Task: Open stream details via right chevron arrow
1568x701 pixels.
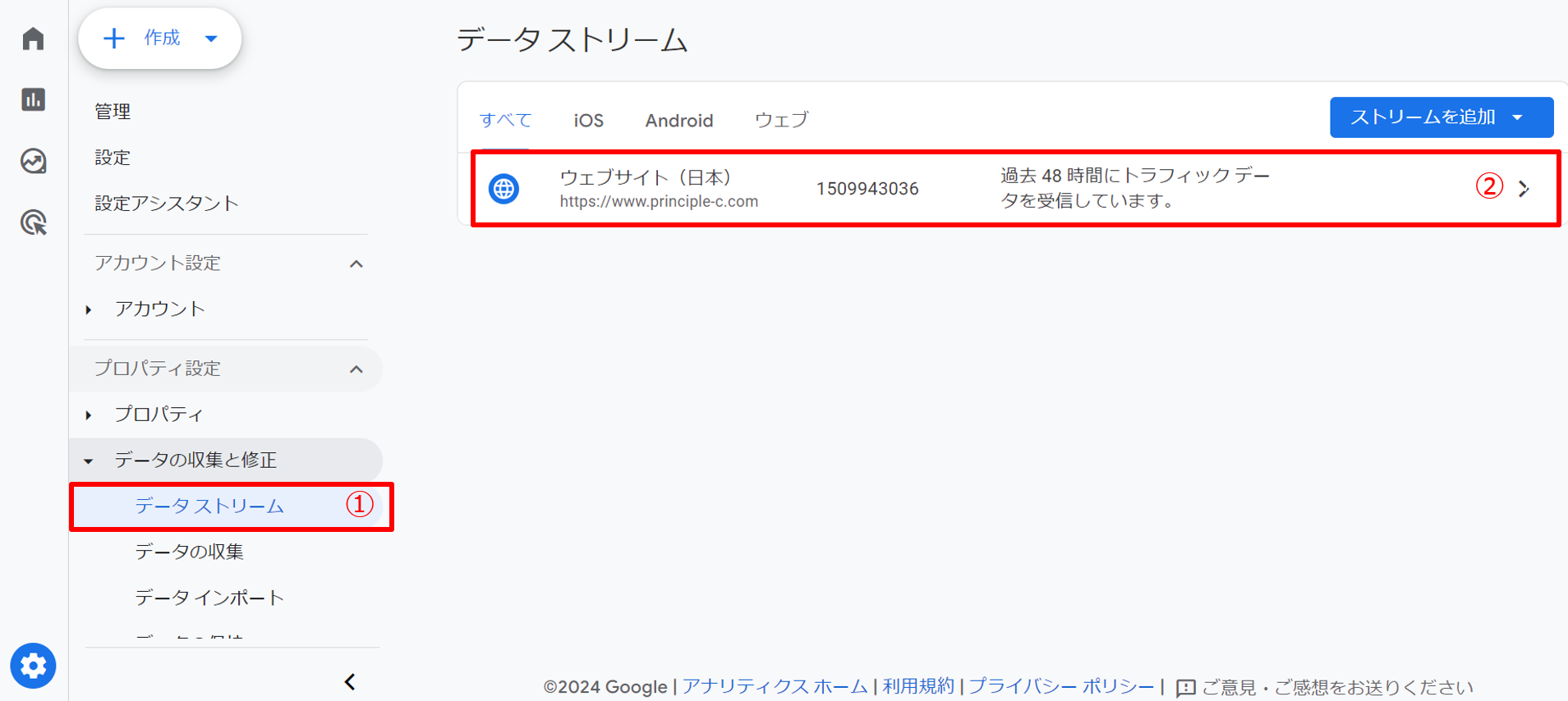Action: 1524,189
